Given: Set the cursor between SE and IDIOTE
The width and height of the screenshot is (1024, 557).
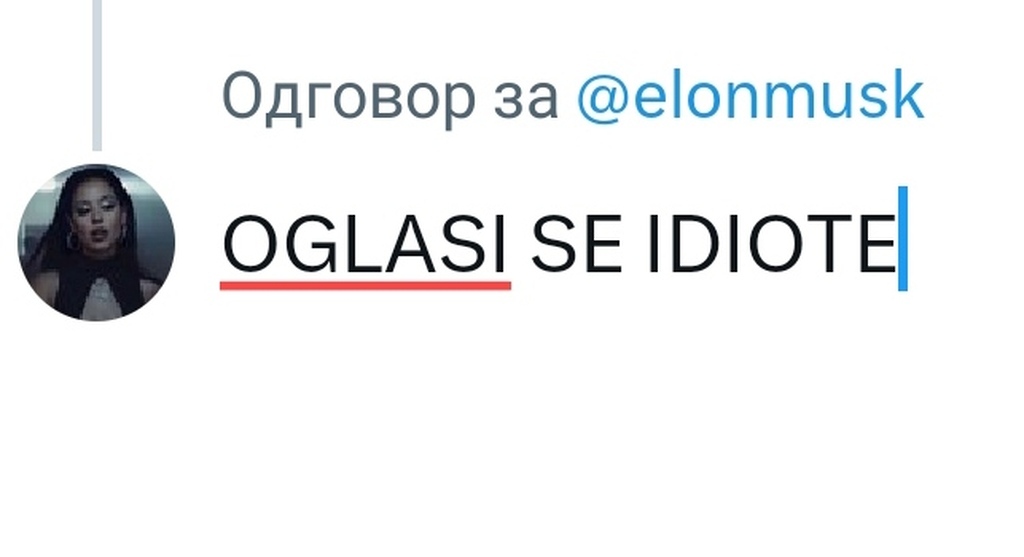Looking at the screenshot, I should point(635,244).
